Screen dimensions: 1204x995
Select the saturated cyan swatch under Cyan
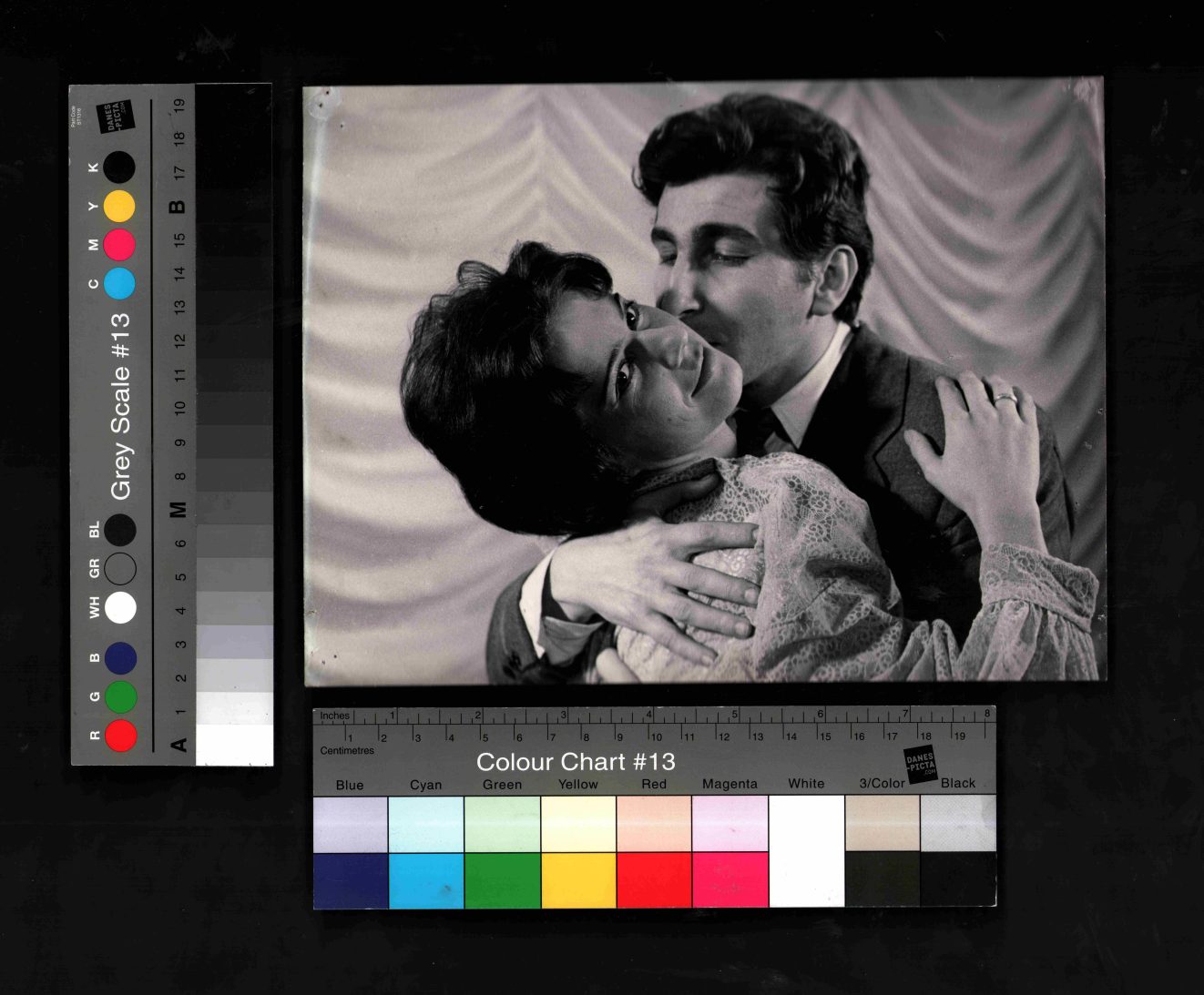click(426, 880)
